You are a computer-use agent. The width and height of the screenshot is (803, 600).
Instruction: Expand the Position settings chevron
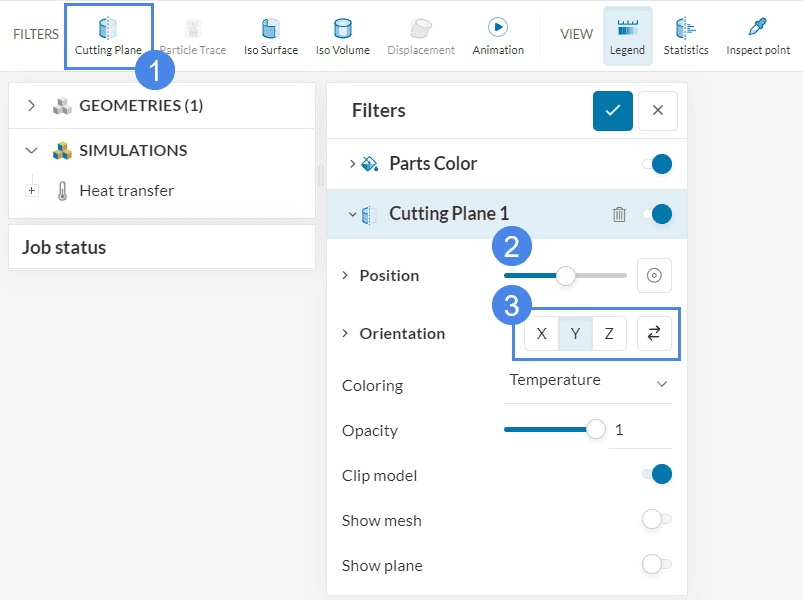pos(346,276)
